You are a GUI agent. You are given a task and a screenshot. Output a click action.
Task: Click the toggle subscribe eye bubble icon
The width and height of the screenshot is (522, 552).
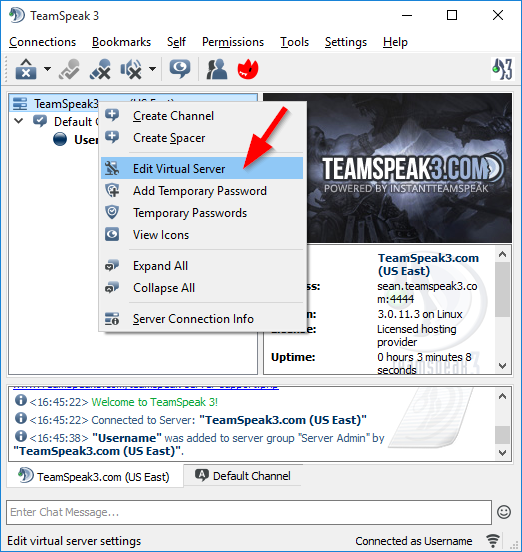tap(180, 69)
